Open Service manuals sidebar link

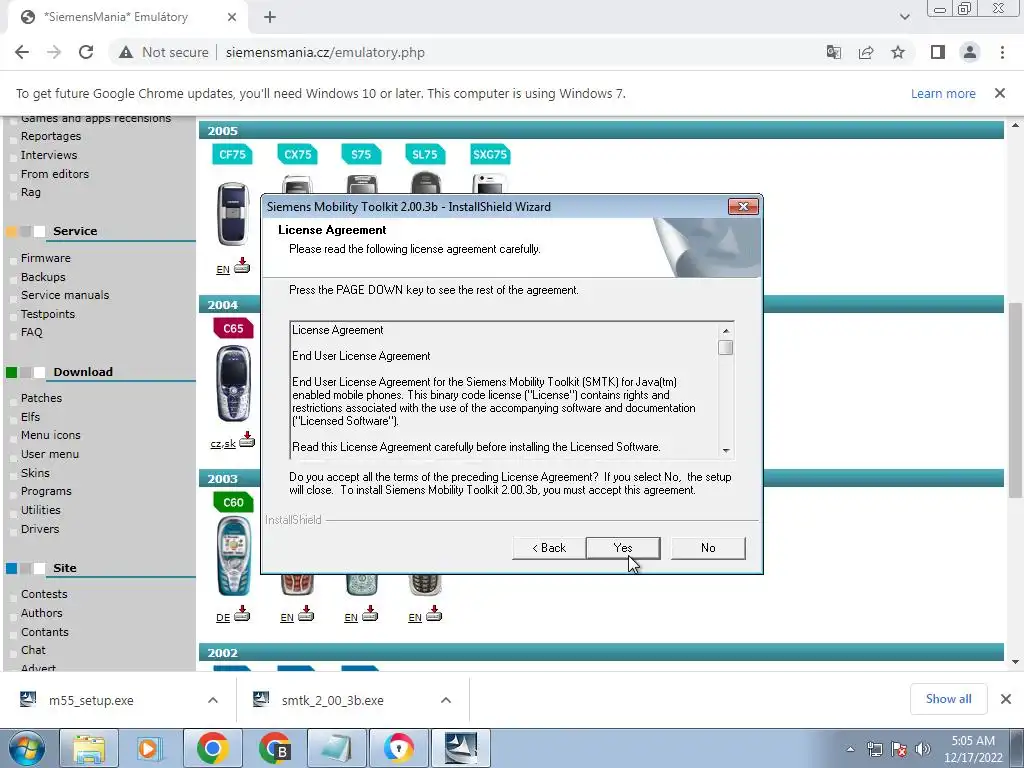click(65, 295)
